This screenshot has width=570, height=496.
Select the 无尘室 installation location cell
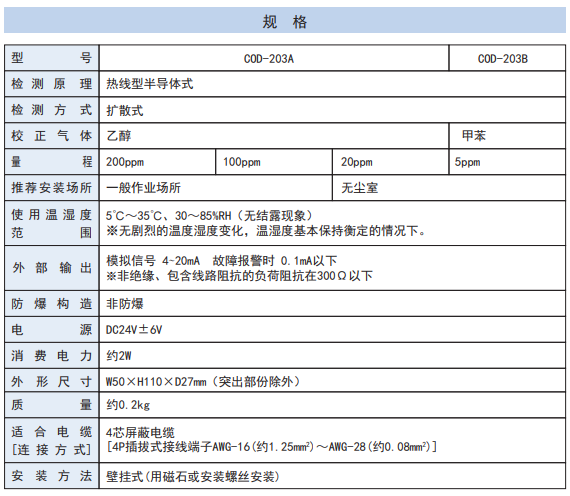449,188
